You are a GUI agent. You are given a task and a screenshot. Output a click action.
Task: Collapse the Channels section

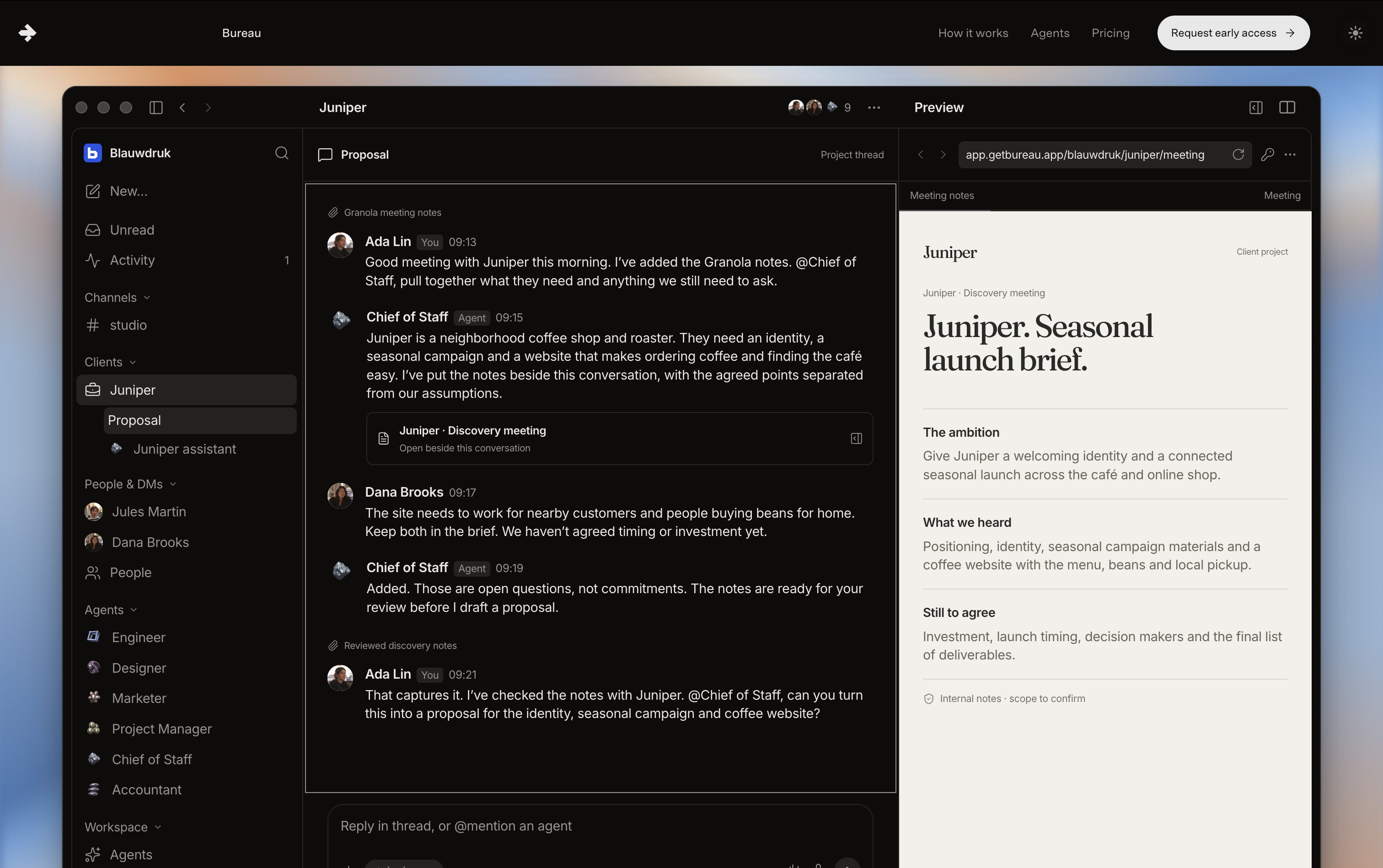[117, 297]
